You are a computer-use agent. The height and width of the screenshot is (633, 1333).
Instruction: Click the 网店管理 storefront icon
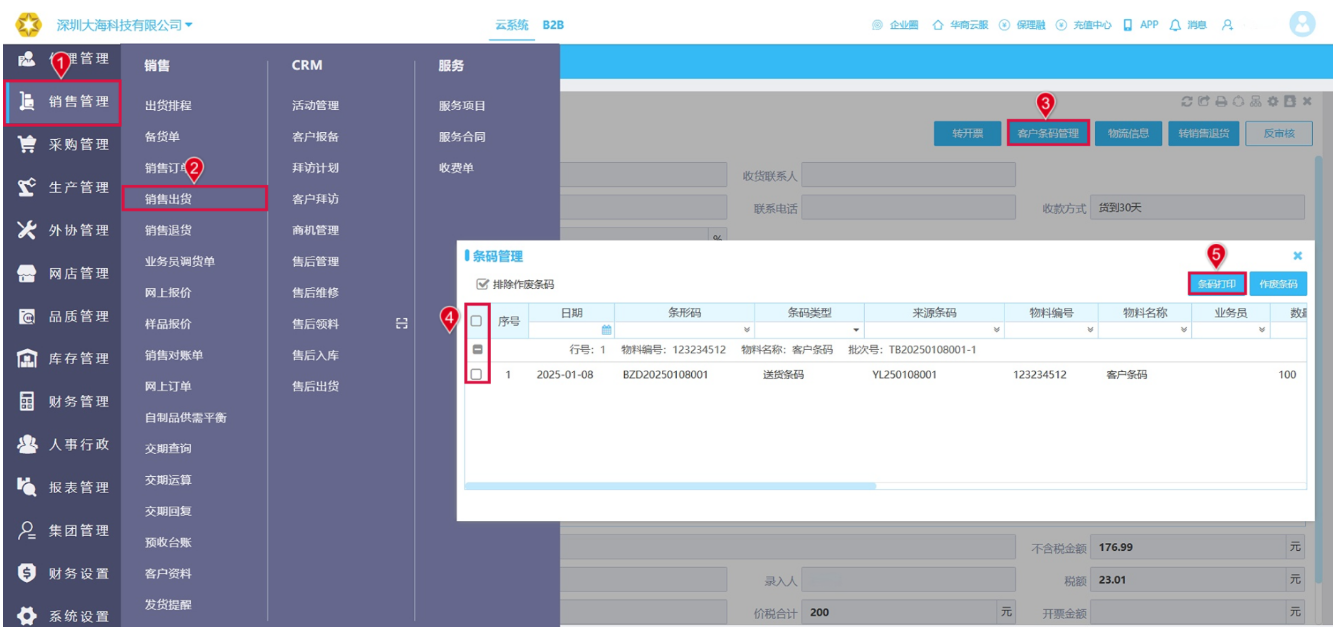(28, 274)
